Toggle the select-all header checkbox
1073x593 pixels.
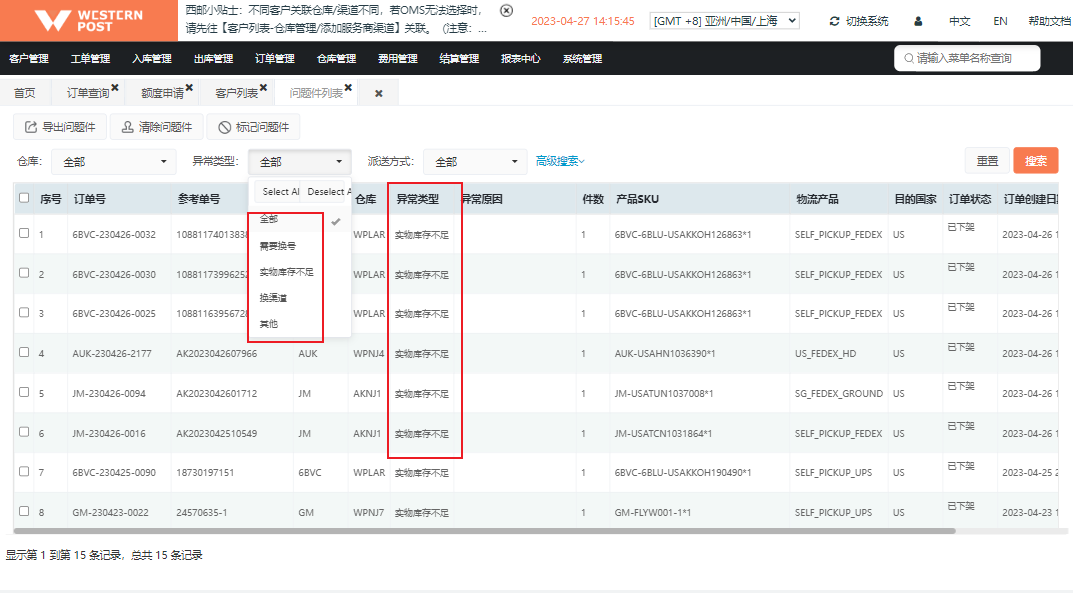pos(24,198)
